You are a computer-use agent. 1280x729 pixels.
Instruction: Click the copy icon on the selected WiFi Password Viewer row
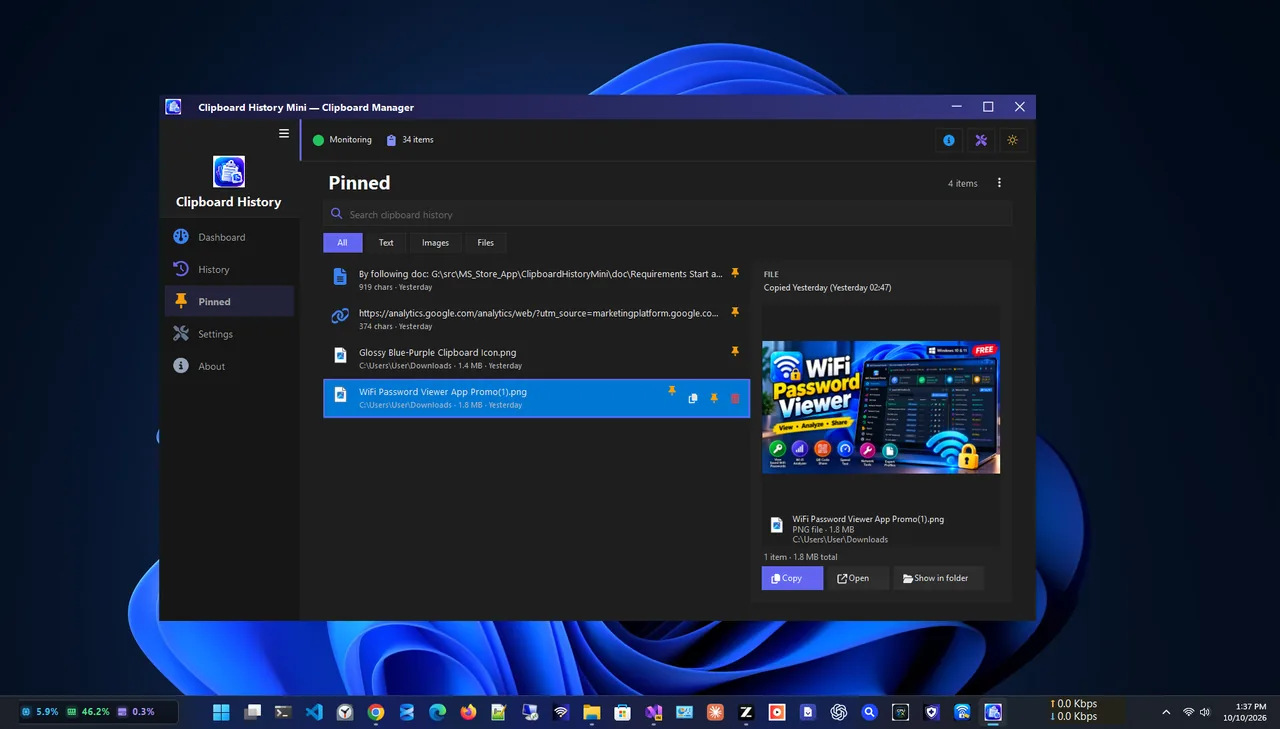pos(693,398)
